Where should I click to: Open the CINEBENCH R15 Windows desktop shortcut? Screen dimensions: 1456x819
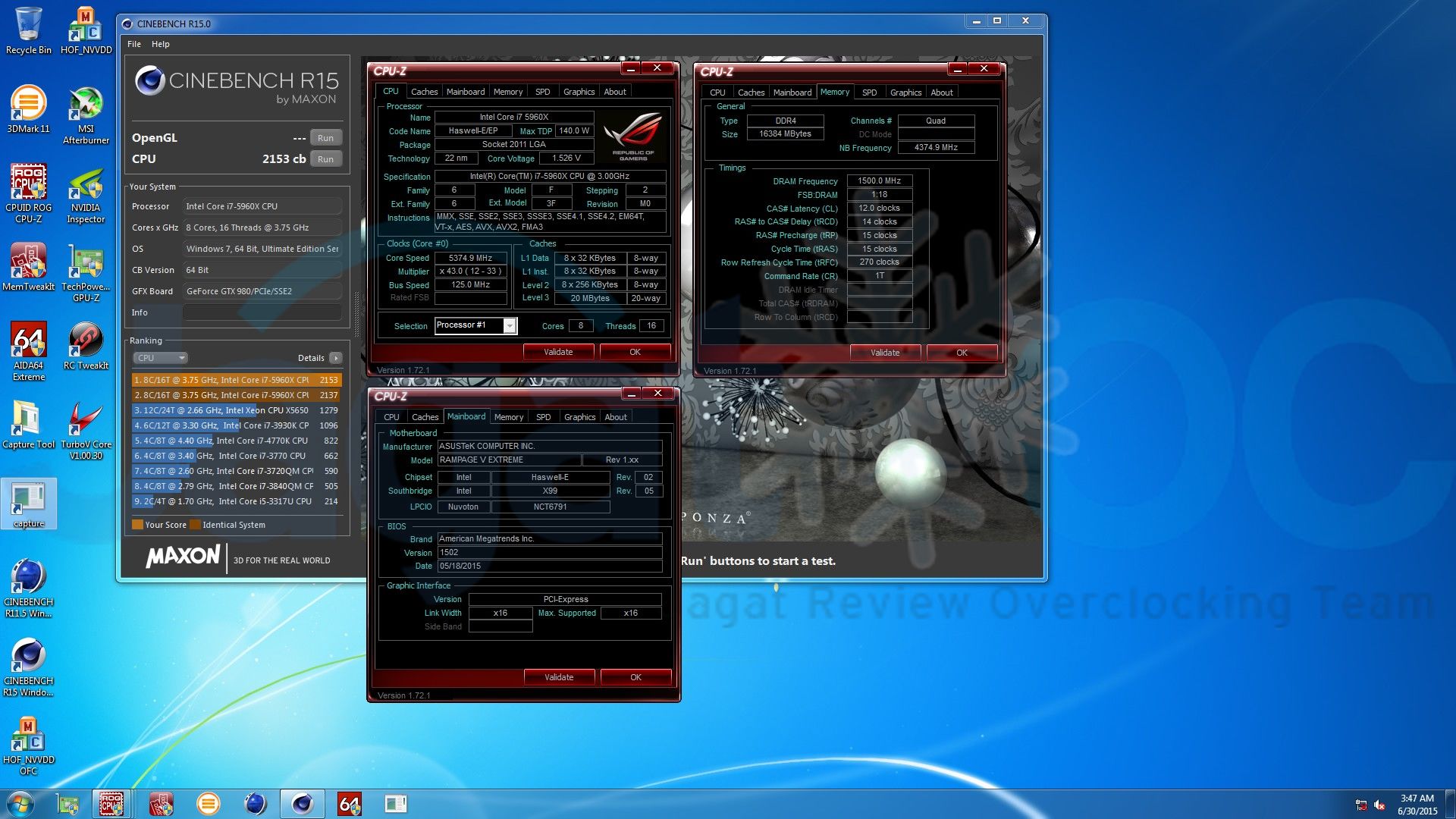pos(28,667)
